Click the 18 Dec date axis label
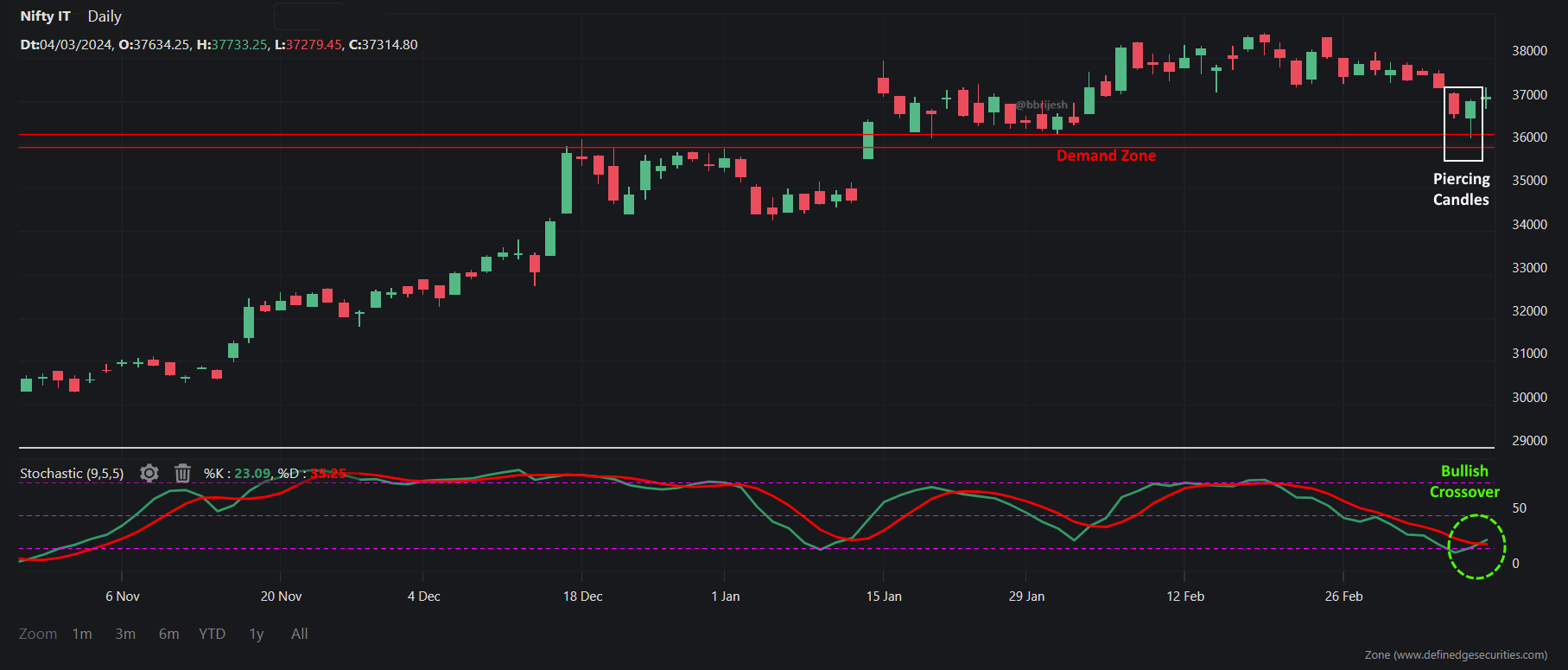This screenshot has width=1568, height=670. (583, 597)
